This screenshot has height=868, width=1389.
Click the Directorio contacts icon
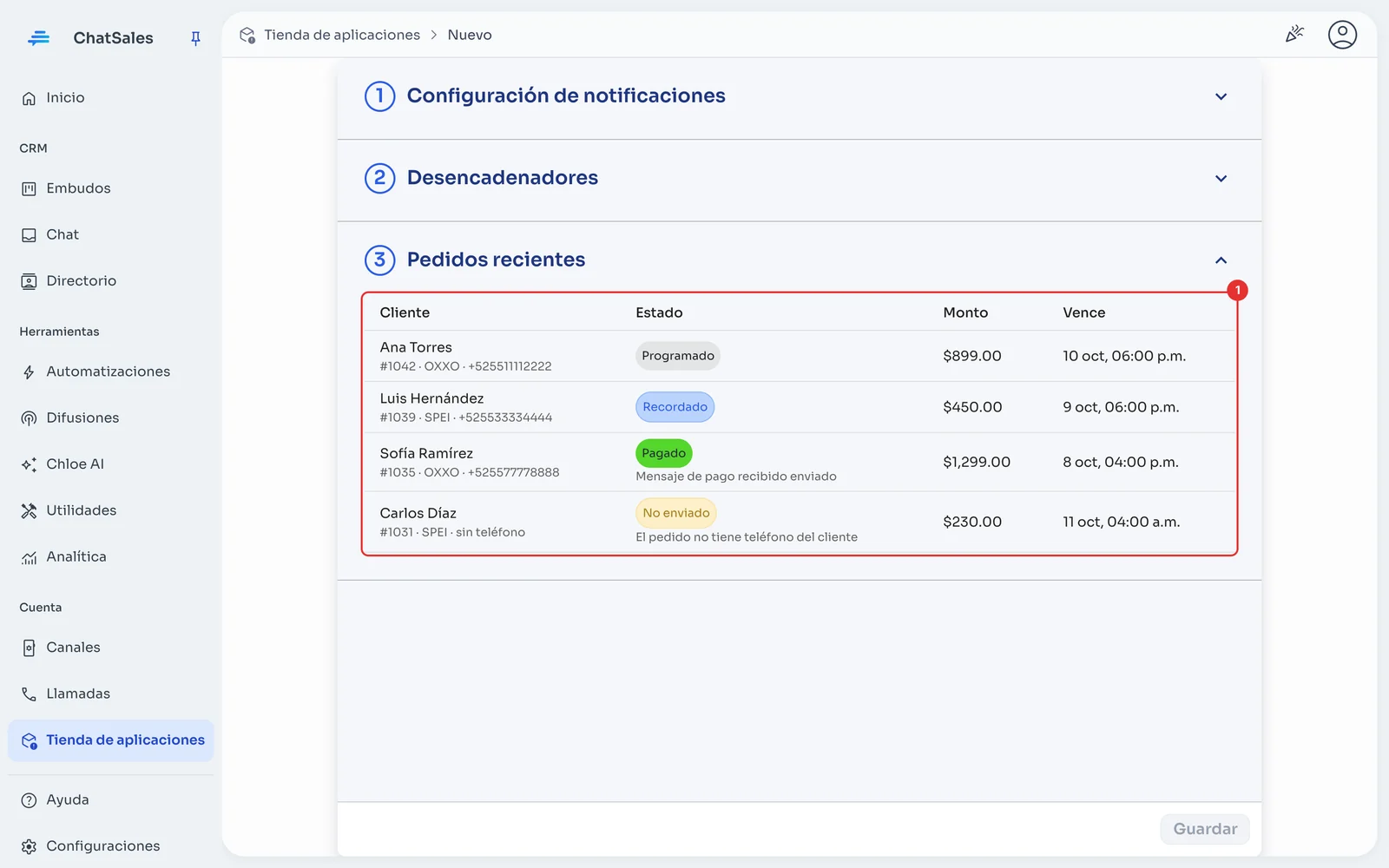tap(29, 281)
